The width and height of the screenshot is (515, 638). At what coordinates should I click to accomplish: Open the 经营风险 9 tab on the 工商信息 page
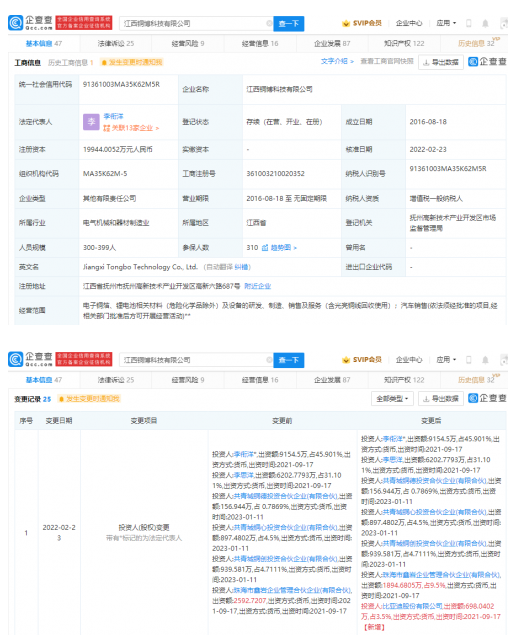[188, 44]
